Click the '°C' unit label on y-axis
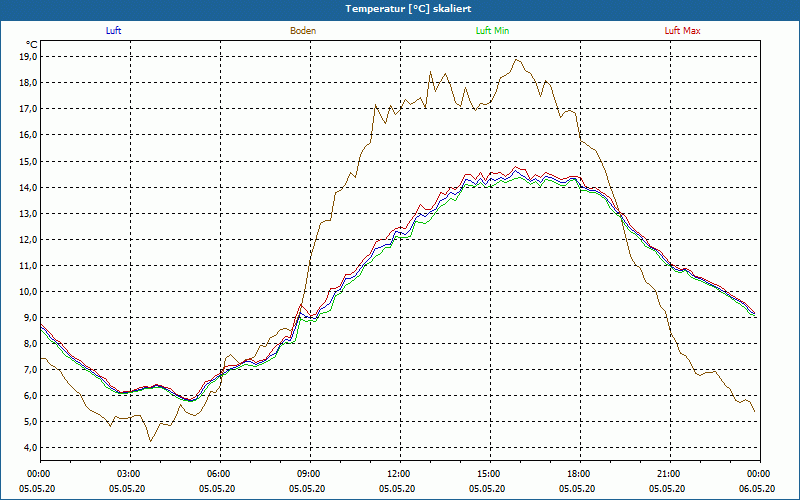The height and width of the screenshot is (500, 800). (32, 44)
